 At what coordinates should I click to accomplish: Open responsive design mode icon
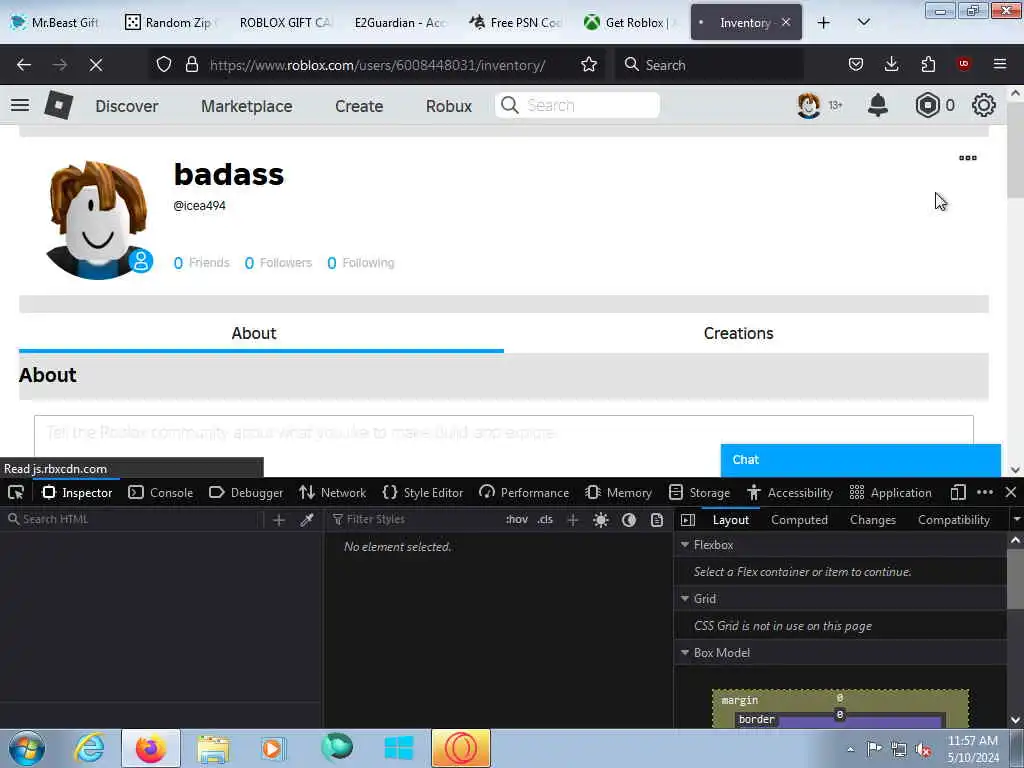coord(958,492)
